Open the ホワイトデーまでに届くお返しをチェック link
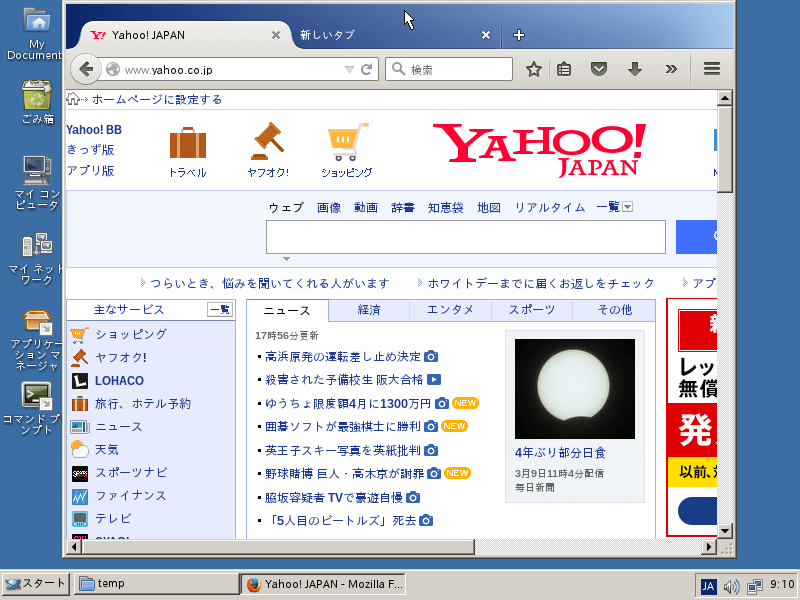The width and height of the screenshot is (800, 600). (541, 283)
